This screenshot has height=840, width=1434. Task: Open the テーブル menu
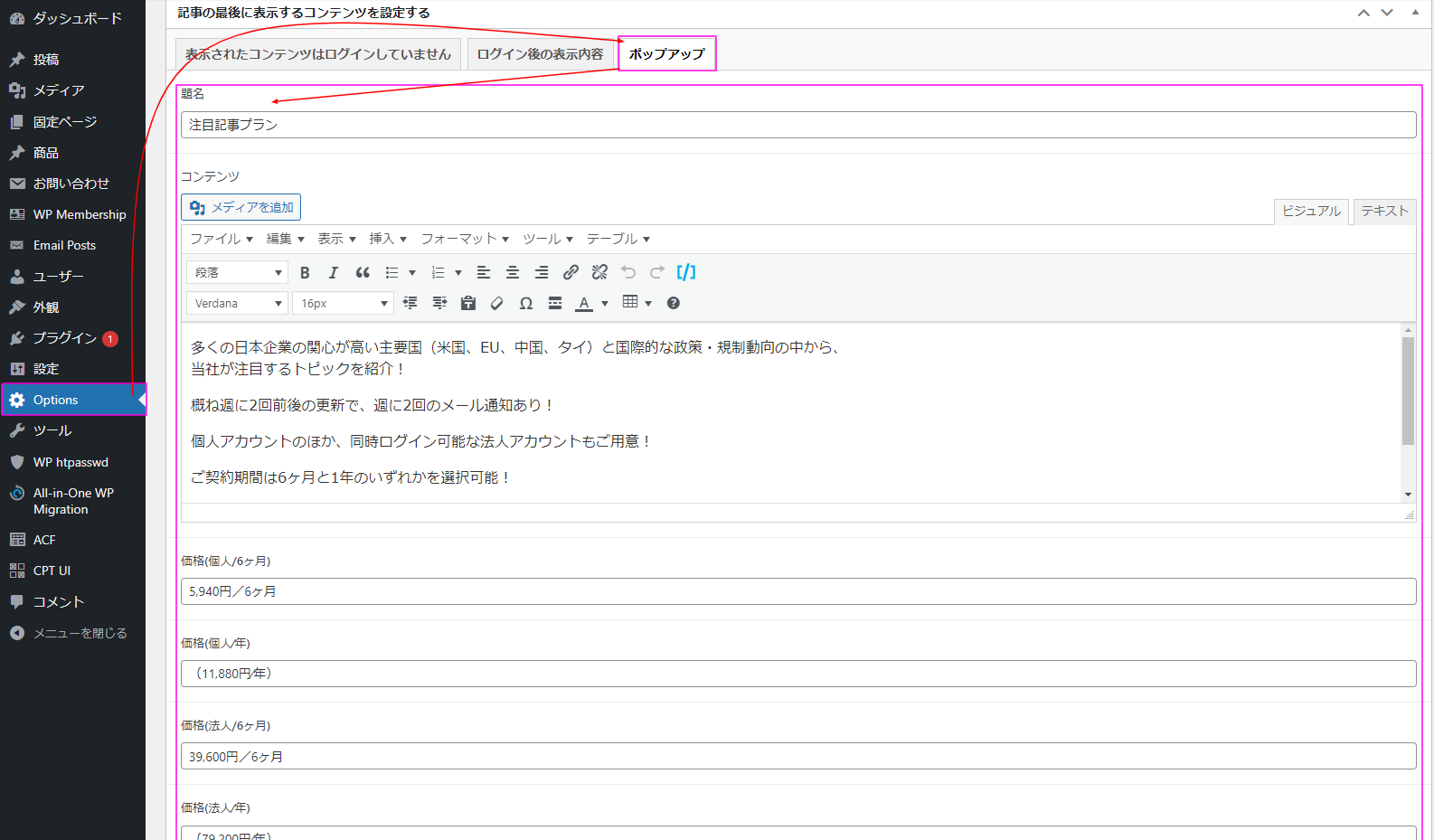(619, 239)
